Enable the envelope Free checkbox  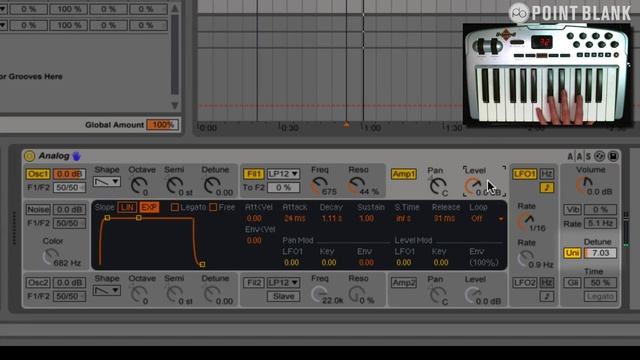pos(213,207)
